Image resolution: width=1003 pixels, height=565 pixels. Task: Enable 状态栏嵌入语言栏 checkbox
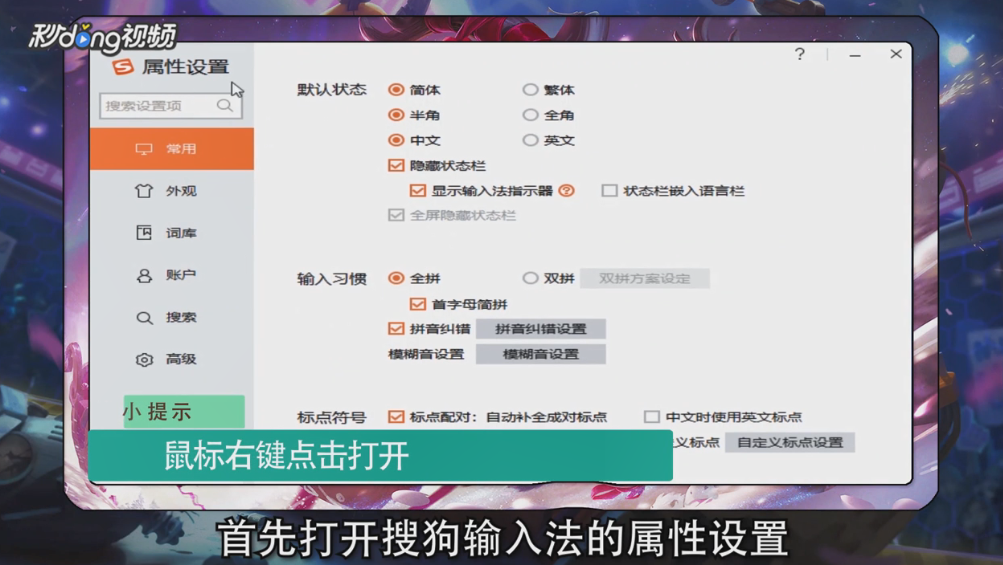pos(609,191)
